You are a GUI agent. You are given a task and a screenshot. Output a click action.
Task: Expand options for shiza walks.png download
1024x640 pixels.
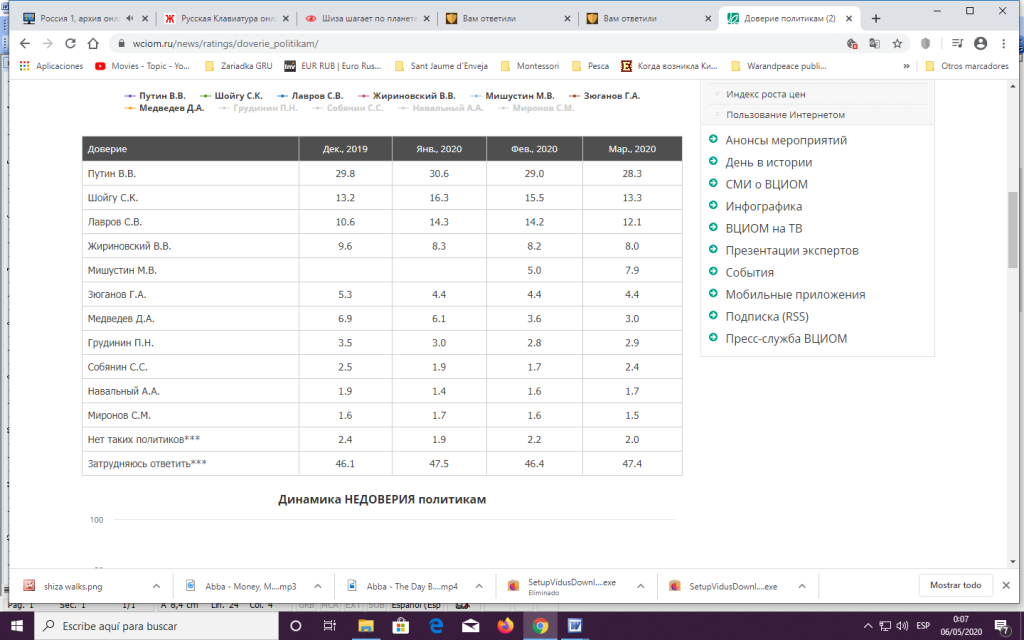pos(156,586)
